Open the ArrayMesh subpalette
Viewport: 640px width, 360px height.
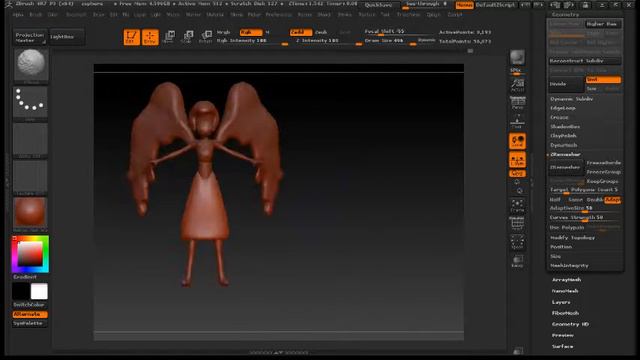pyautogui.click(x=567, y=280)
